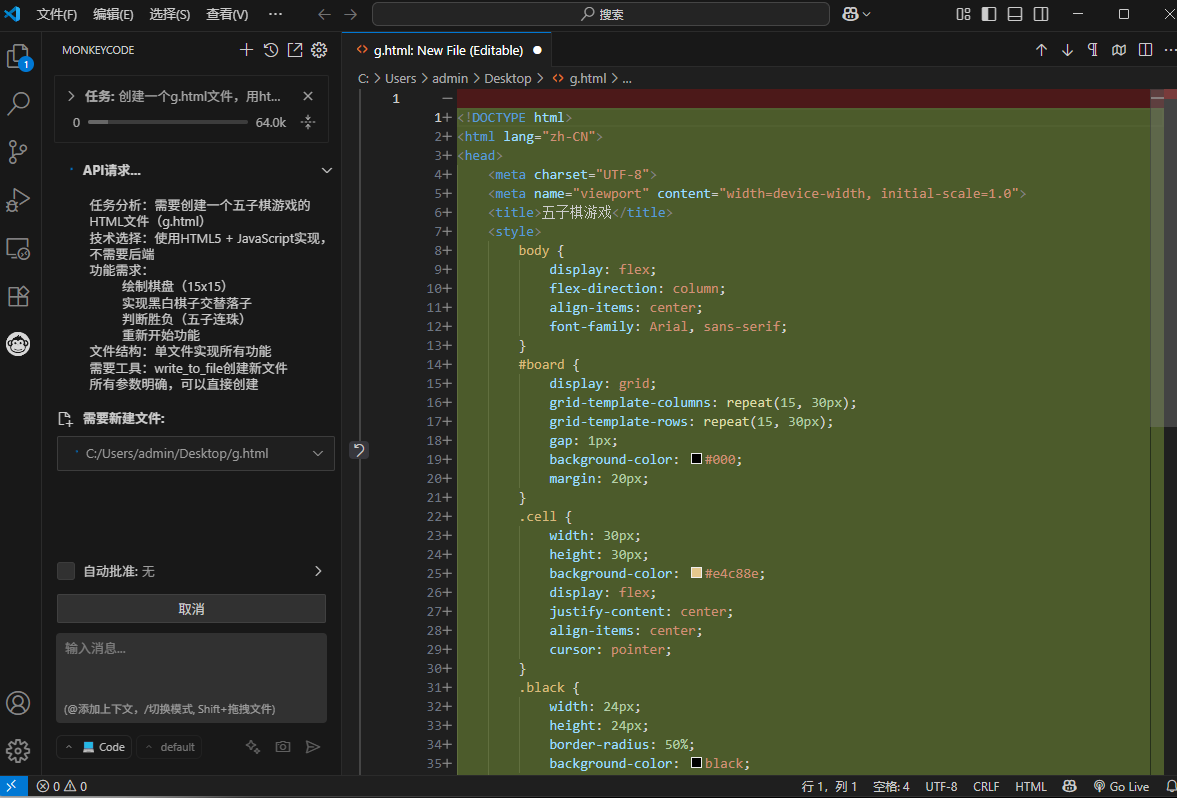Screen dimensions: 1177x798
Task: Open the Explorer view in activity bar
Action: [x=18, y=56]
